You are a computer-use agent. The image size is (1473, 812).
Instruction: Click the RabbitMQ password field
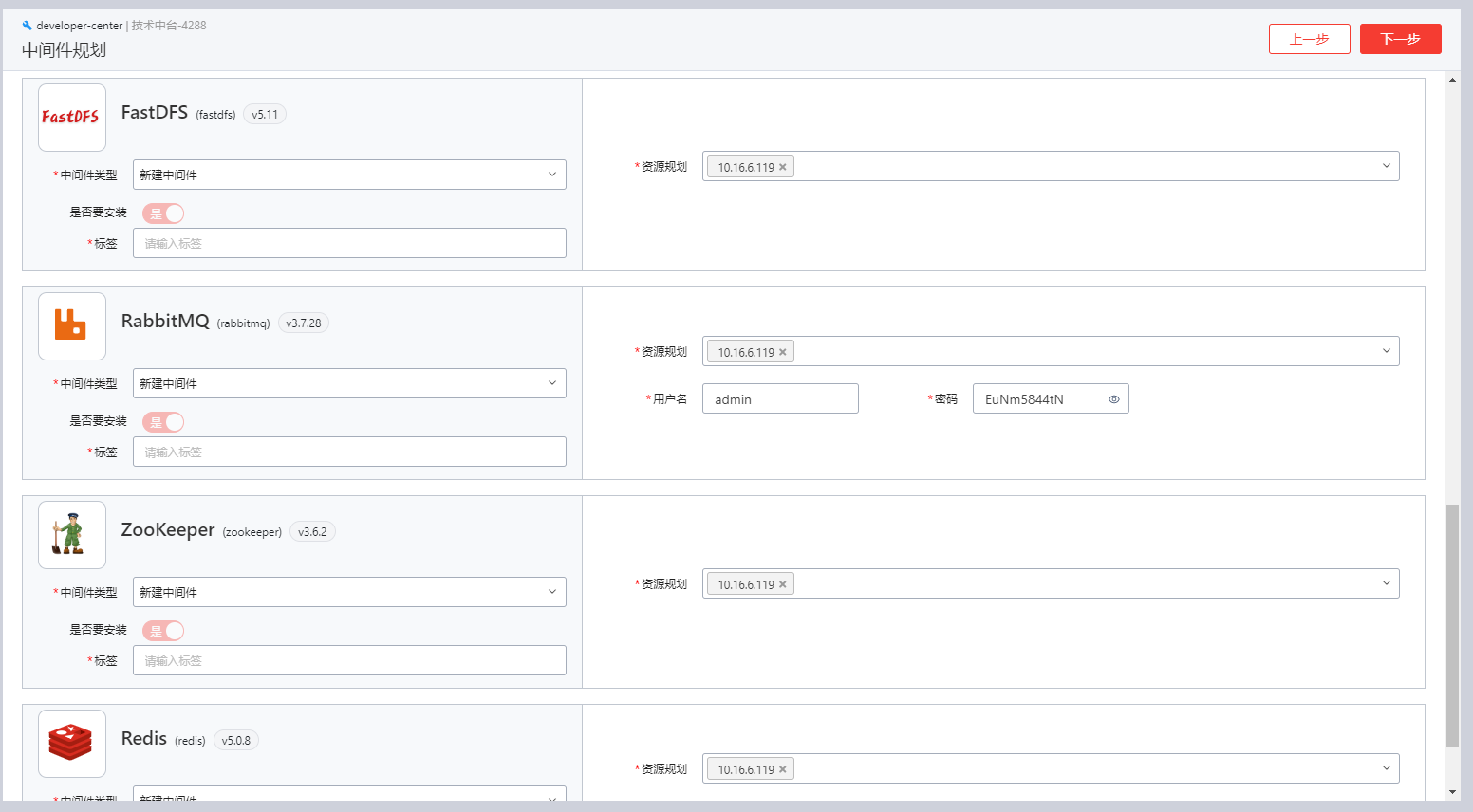pos(1051,398)
